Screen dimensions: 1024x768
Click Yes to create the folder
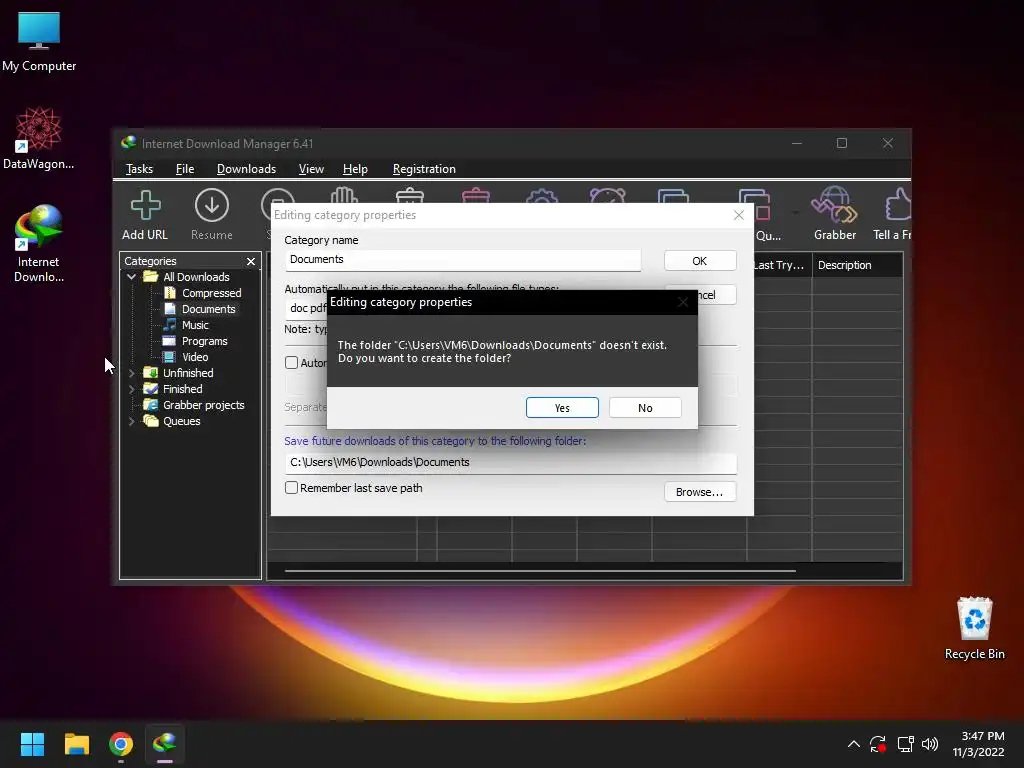pyautogui.click(x=562, y=408)
